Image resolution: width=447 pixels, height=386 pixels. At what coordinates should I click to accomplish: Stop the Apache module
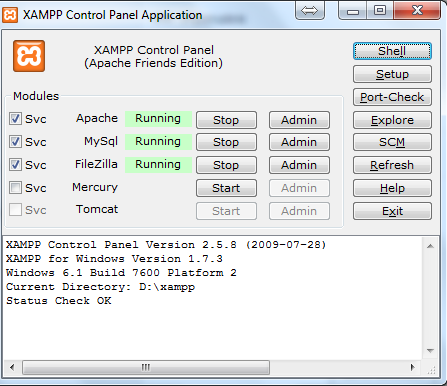tap(226, 120)
